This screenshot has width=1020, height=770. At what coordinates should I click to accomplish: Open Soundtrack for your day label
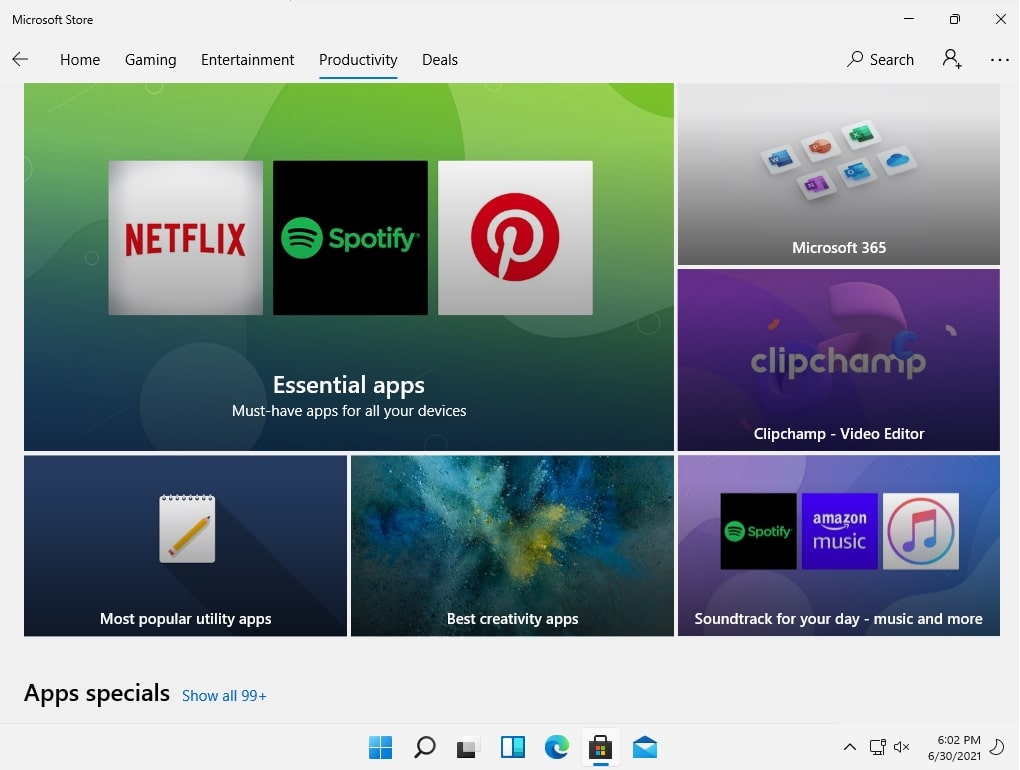click(x=839, y=618)
